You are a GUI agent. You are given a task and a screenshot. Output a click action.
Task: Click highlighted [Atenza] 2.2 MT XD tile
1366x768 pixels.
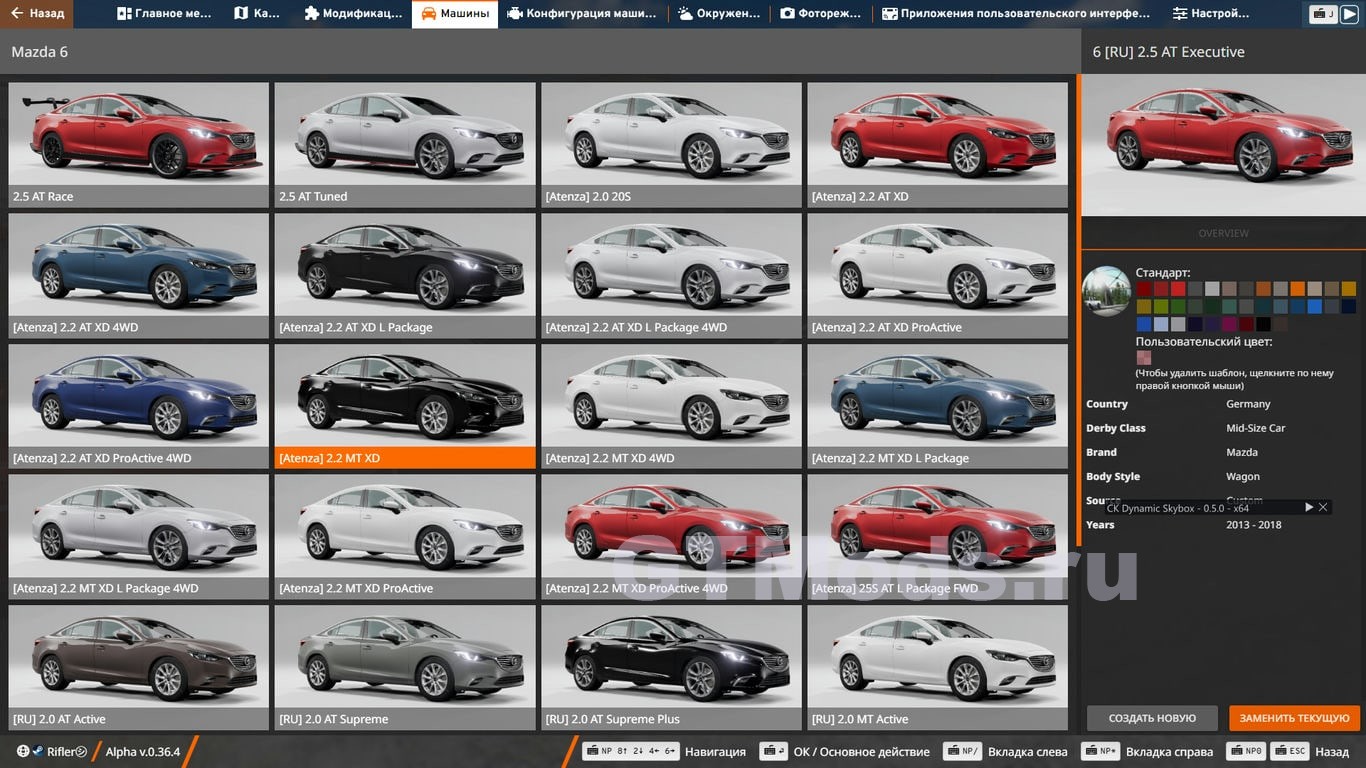pyautogui.click(x=405, y=406)
